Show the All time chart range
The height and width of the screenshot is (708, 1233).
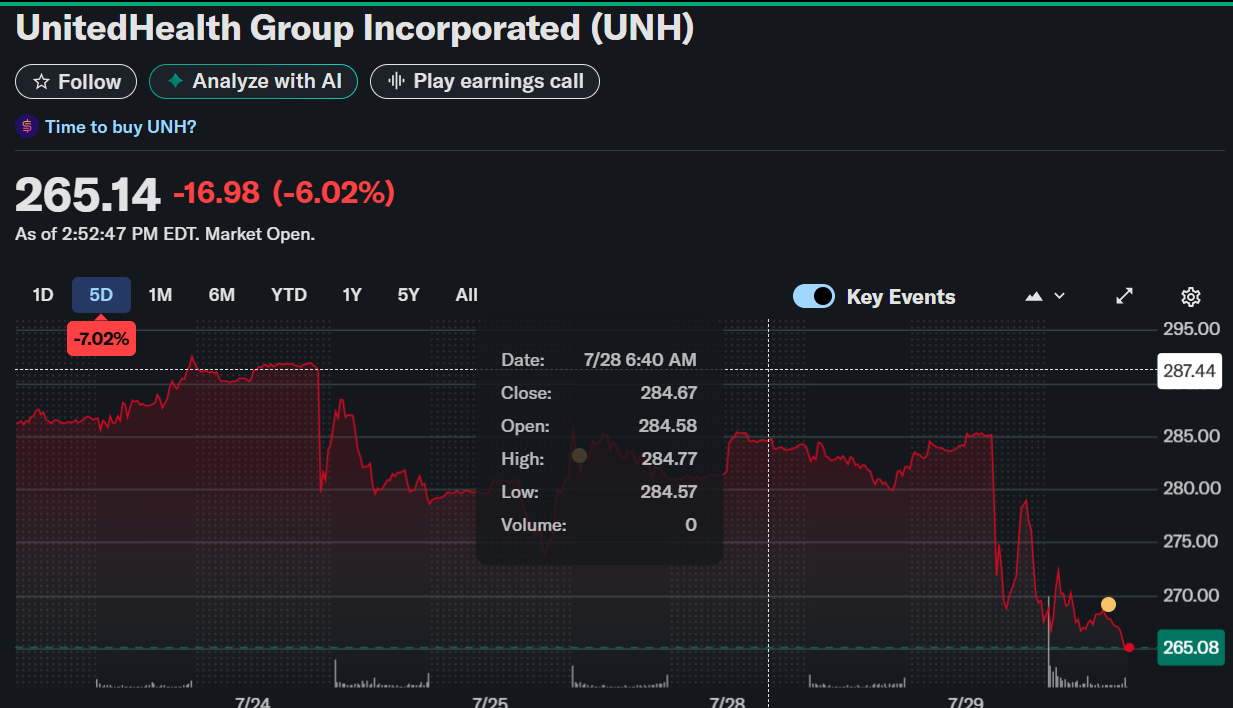[466, 295]
